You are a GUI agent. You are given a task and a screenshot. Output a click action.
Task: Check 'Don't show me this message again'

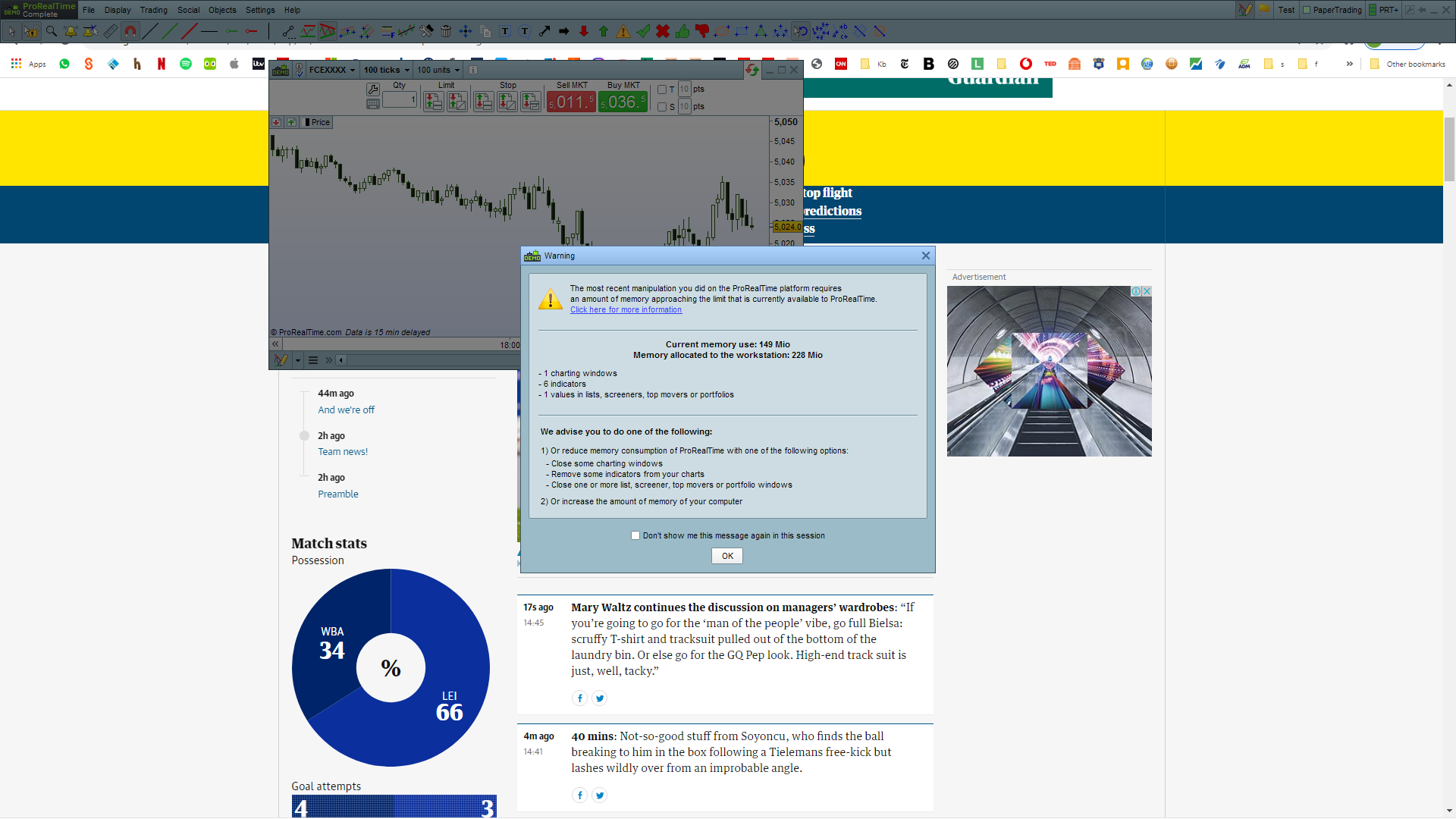635,535
